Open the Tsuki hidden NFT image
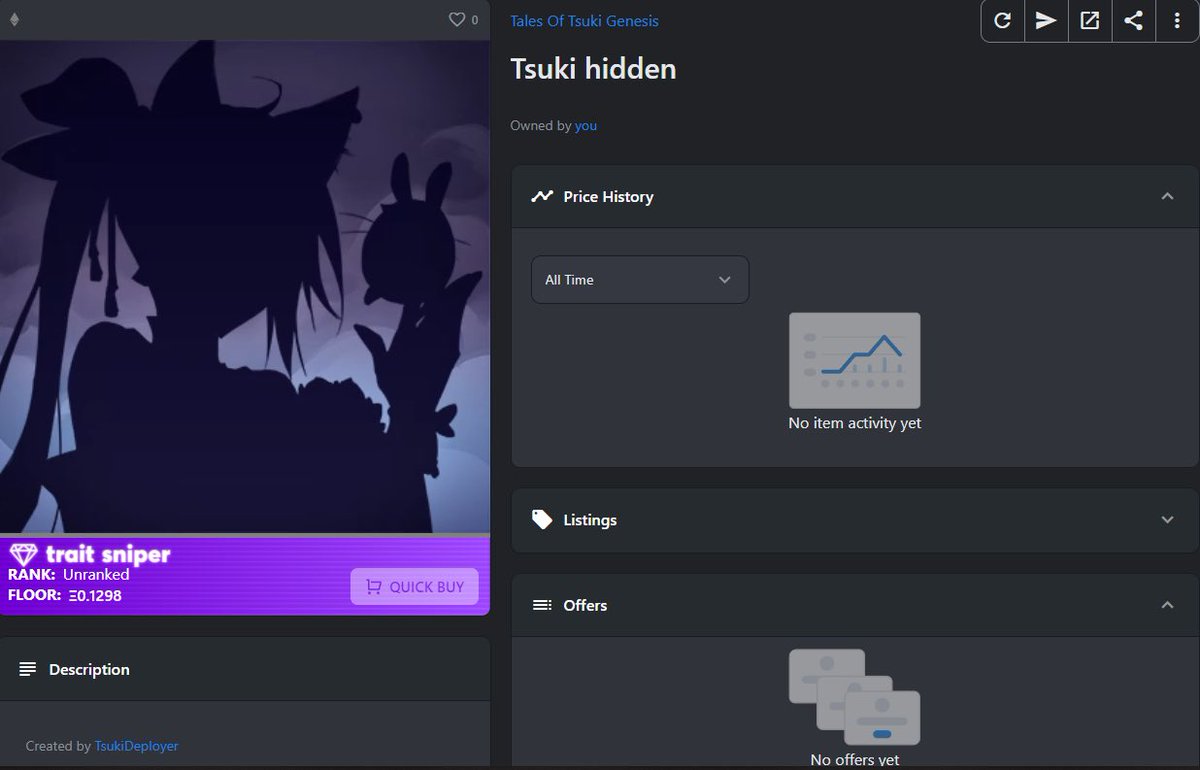The image size is (1200, 770). pyautogui.click(x=245, y=286)
